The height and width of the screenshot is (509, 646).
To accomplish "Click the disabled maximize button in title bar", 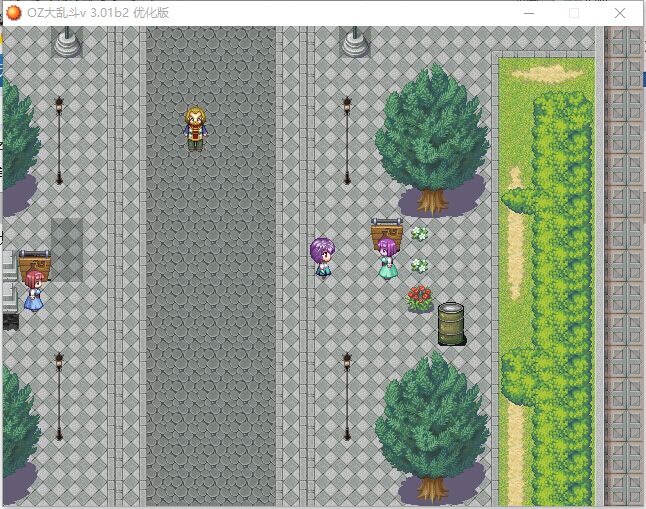I will point(574,13).
